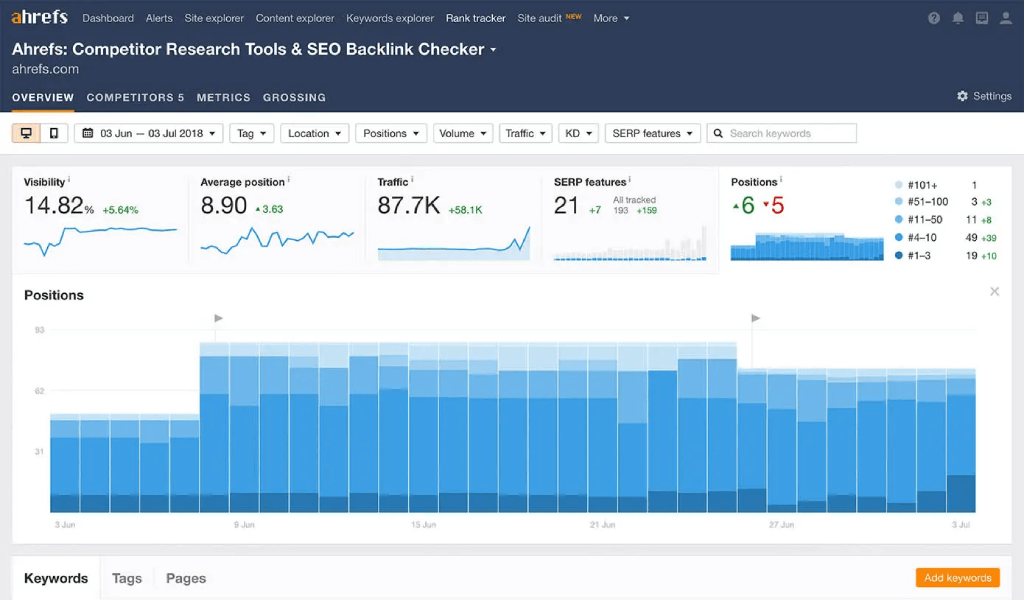1024x600 pixels.
Task: Show info for Average position metric
Action: click(x=288, y=180)
